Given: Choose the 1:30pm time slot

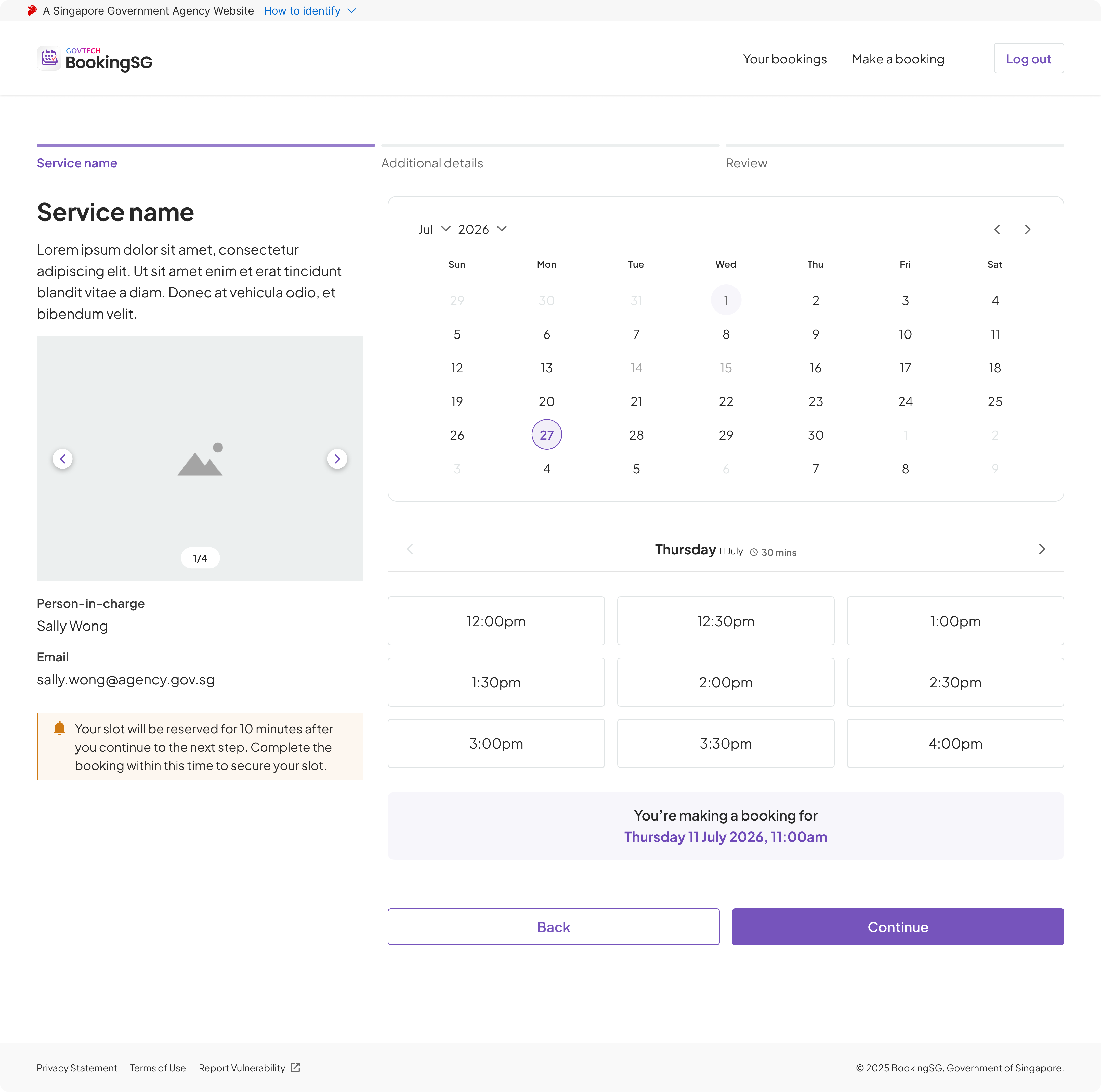Looking at the screenshot, I should 496,682.
